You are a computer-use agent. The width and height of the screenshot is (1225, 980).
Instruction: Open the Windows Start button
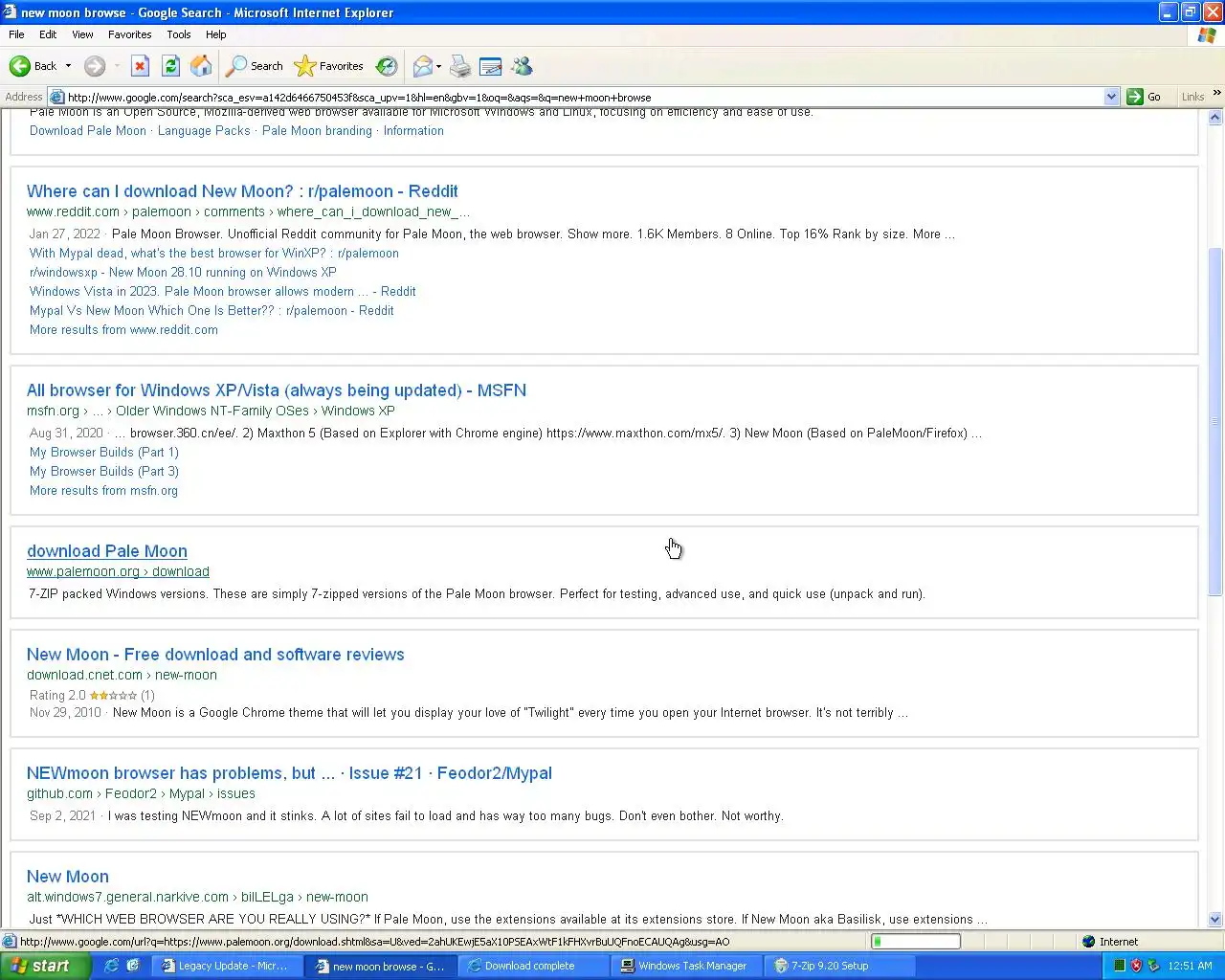pos(45,966)
